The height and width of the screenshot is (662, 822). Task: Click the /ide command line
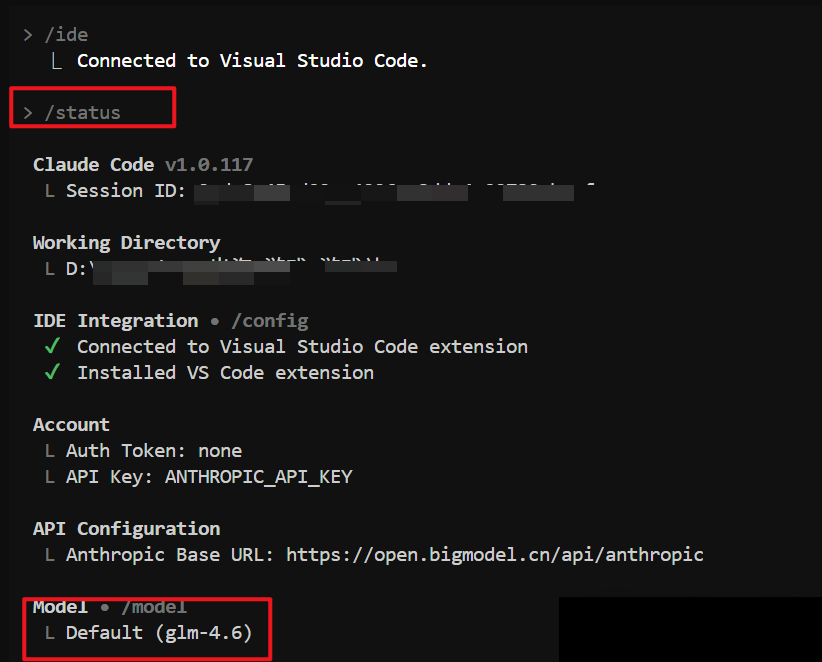pos(66,35)
